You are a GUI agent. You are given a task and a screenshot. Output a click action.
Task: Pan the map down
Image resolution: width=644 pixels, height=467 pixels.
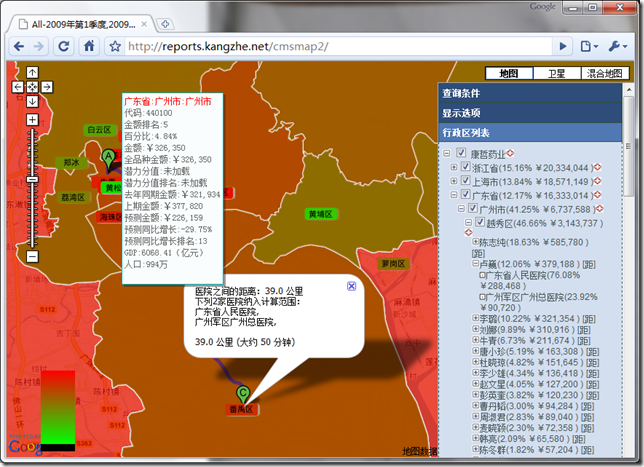pos(32,101)
